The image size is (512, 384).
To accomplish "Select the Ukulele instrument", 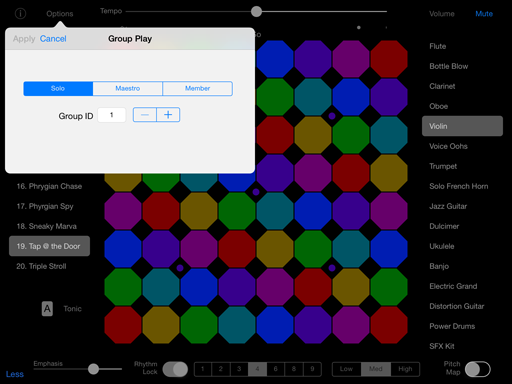I will point(462,246).
